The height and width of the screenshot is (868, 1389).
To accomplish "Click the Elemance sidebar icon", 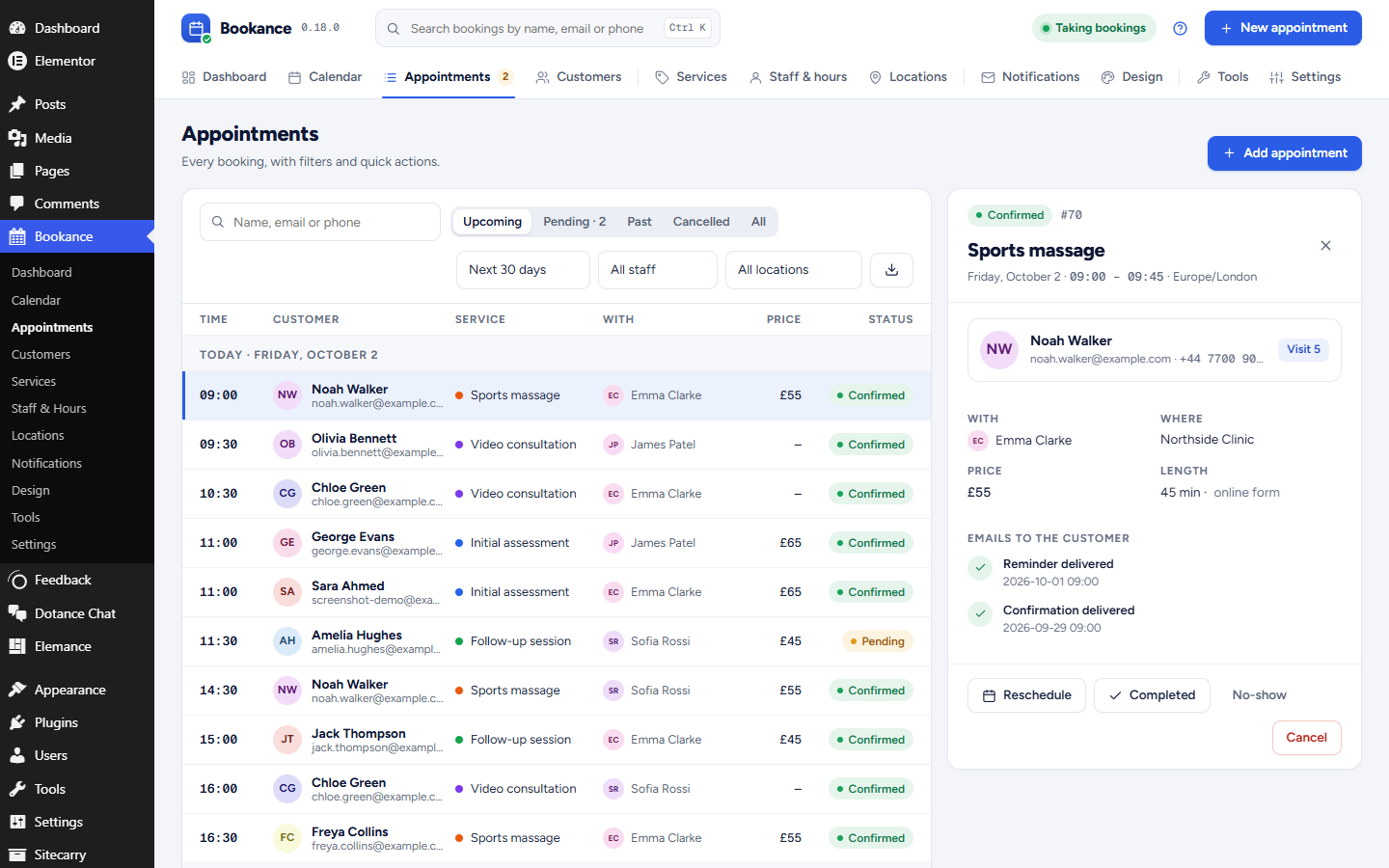I will (17, 646).
